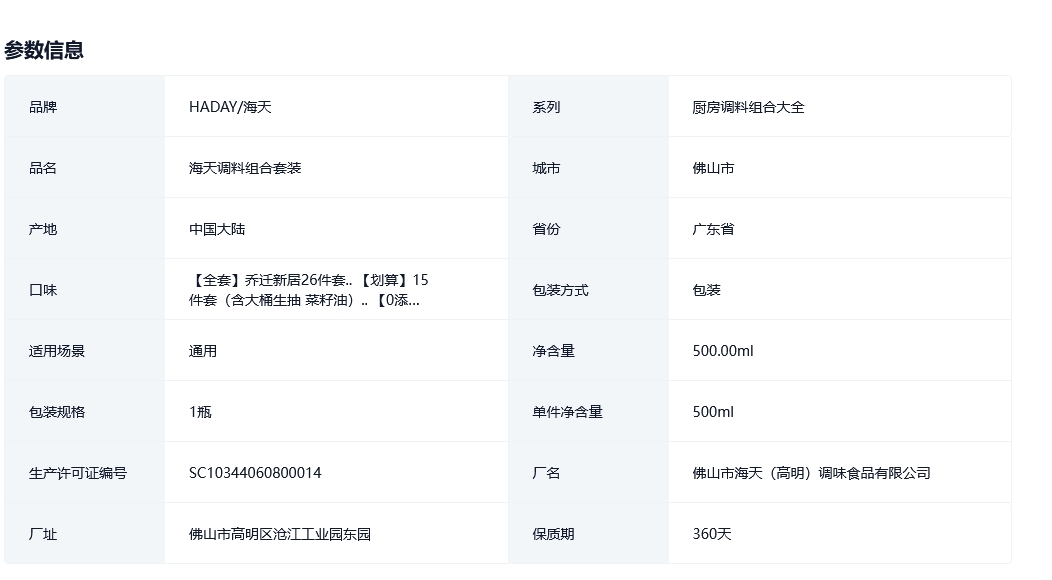Click the 通用 usage scenario value

pyautogui.click(x=203, y=352)
